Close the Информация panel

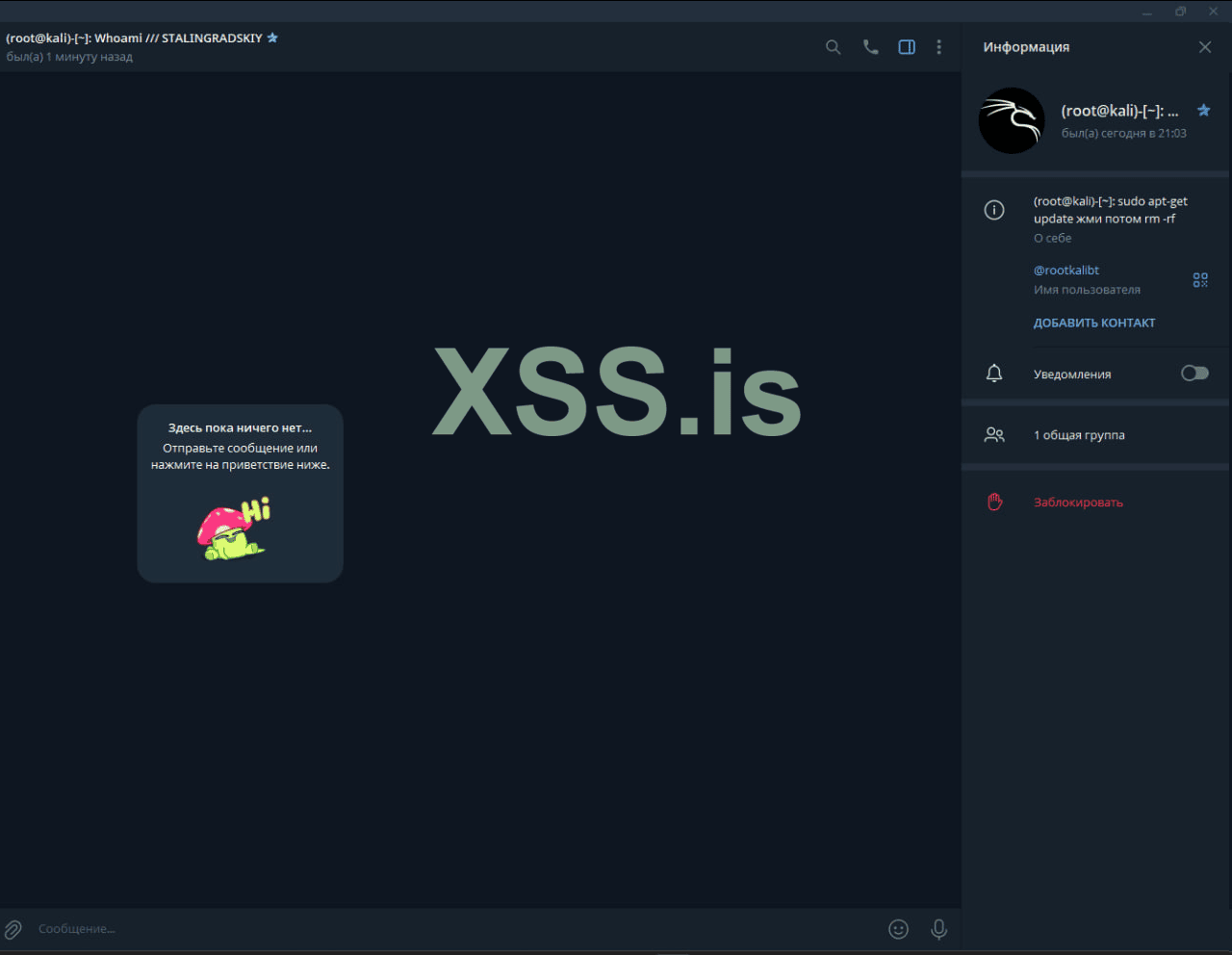(x=1205, y=47)
